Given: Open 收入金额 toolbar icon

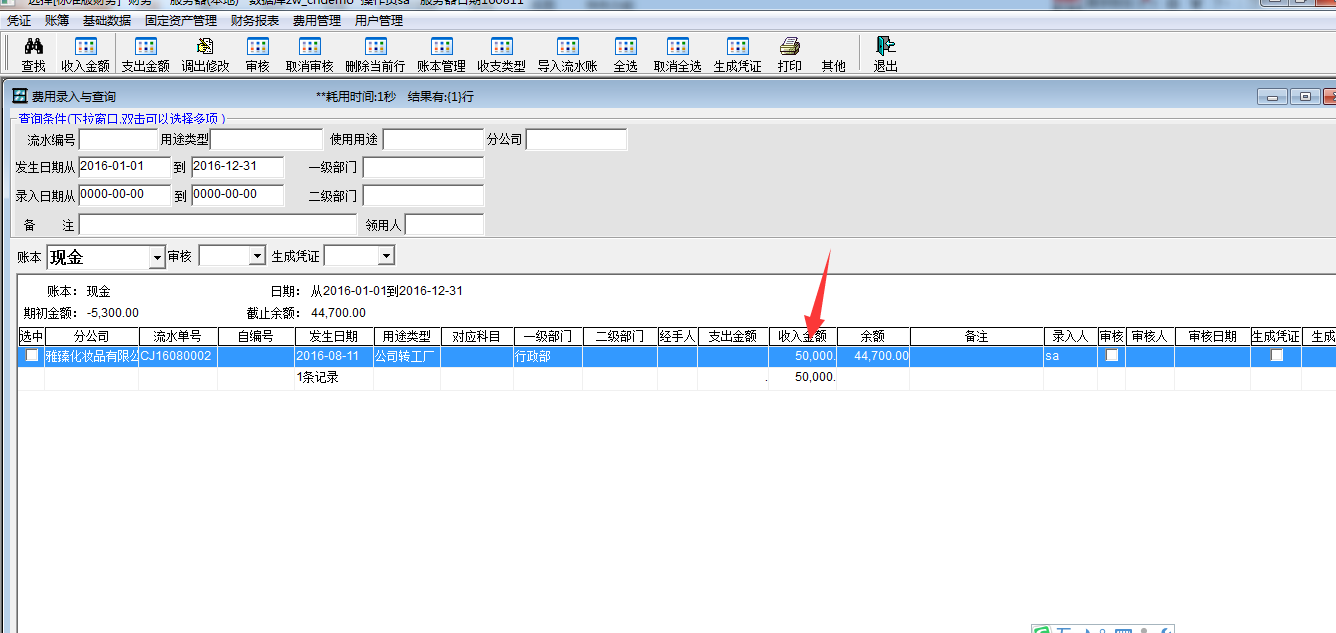Looking at the screenshot, I should tap(85, 46).
